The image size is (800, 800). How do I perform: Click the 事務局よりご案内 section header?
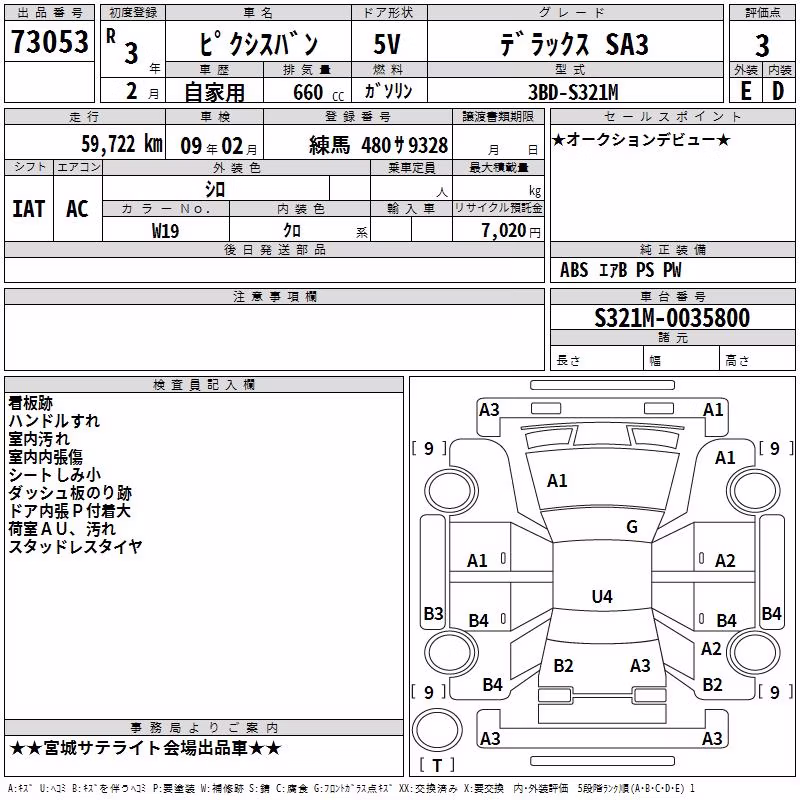coord(204,728)
